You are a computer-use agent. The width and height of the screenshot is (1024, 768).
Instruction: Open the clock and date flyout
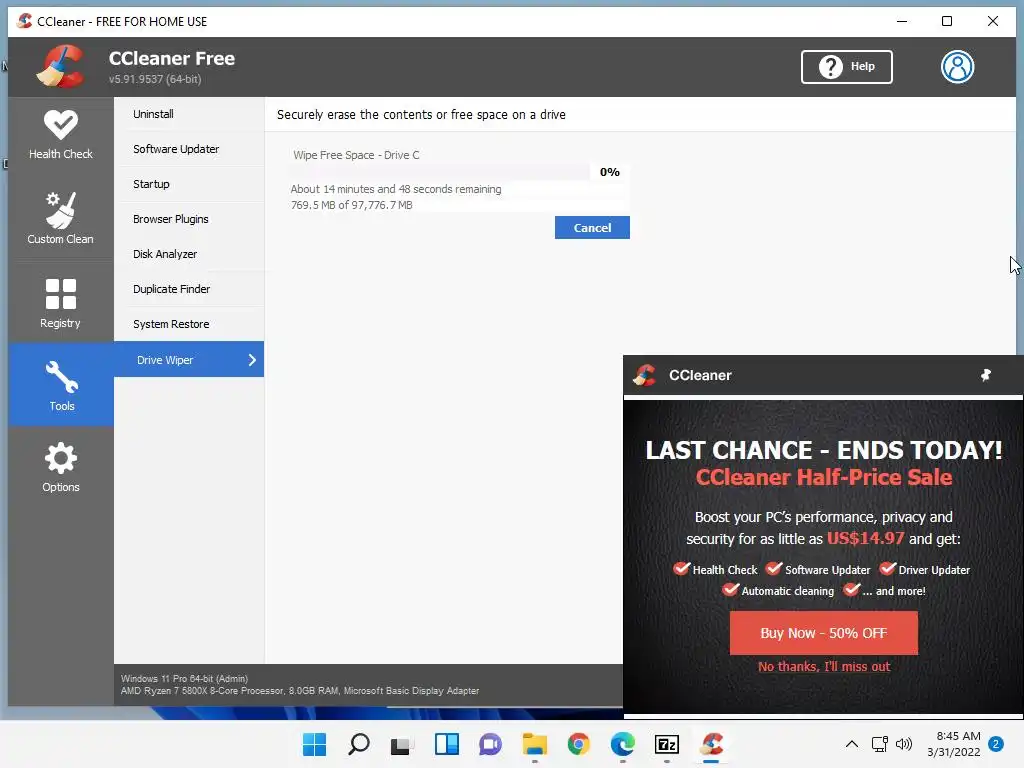[954, 744]
